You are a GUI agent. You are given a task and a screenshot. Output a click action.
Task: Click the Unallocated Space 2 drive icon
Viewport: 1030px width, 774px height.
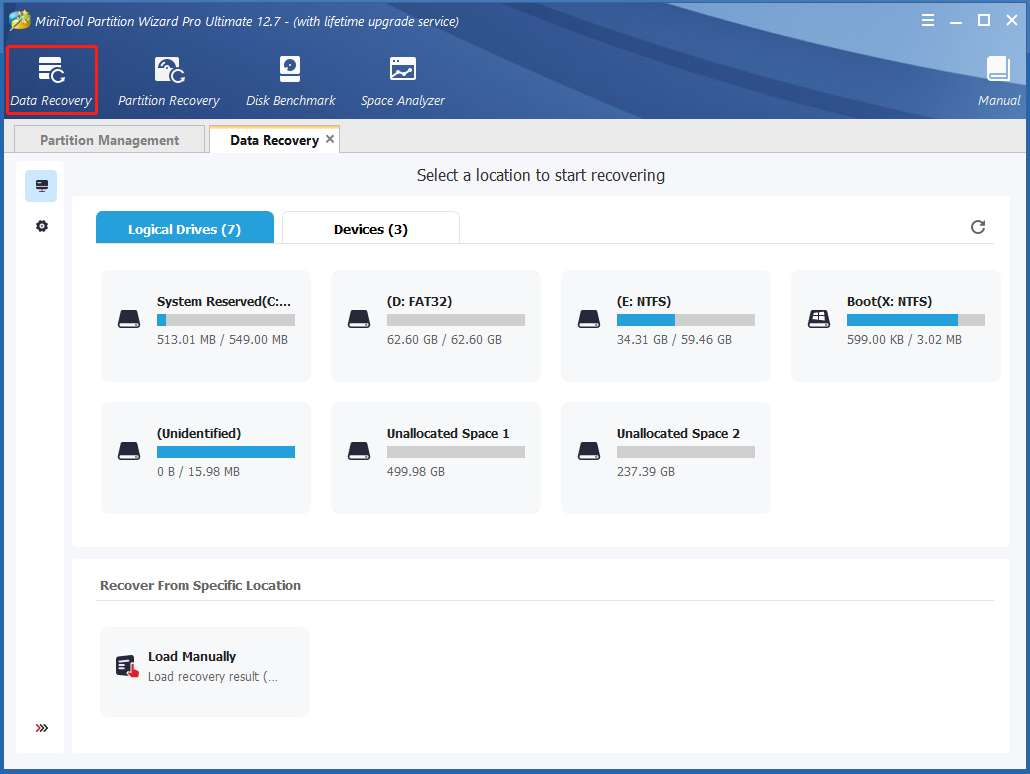[x=589, y=451]
